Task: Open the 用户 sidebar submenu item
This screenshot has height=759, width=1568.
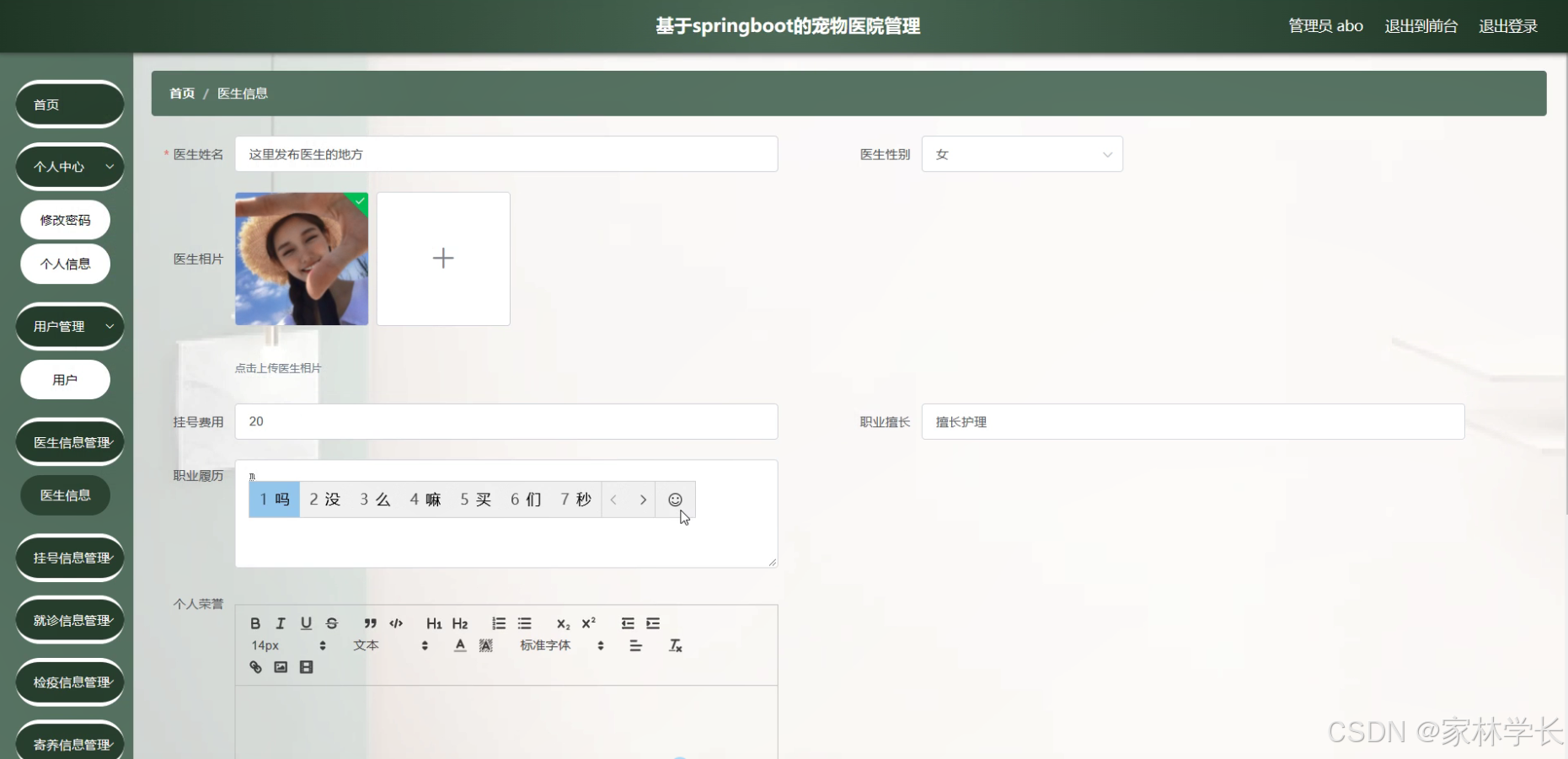Action: tap(66, 380)
